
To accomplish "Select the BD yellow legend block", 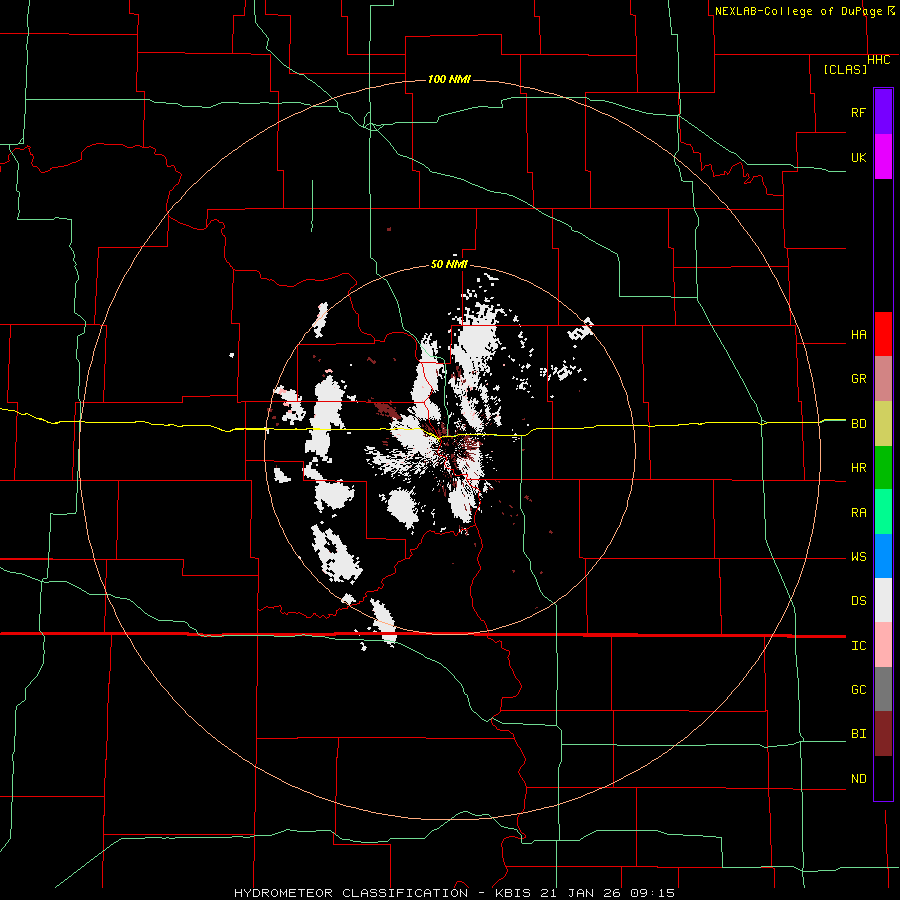I will point(883,424).
